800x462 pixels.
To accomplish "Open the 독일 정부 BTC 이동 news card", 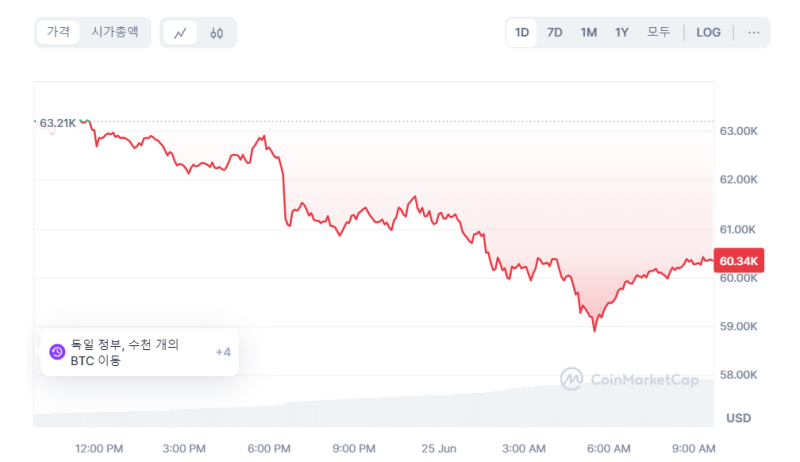I will coord(139,352).
